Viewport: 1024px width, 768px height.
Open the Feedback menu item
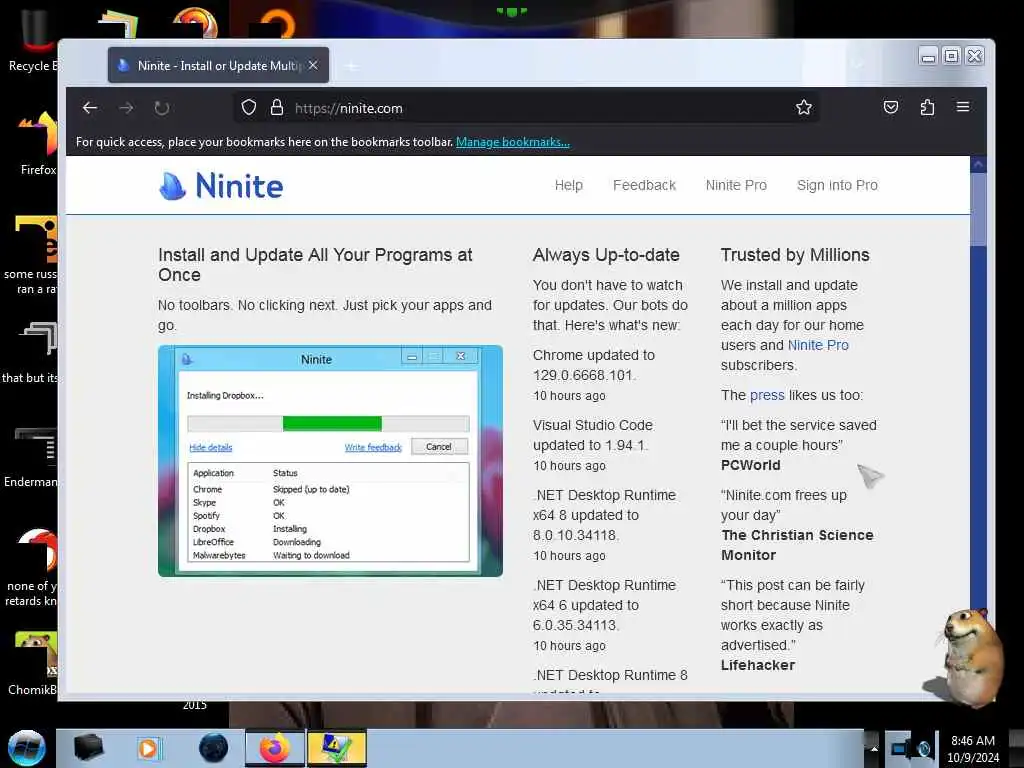click(645, 185)
